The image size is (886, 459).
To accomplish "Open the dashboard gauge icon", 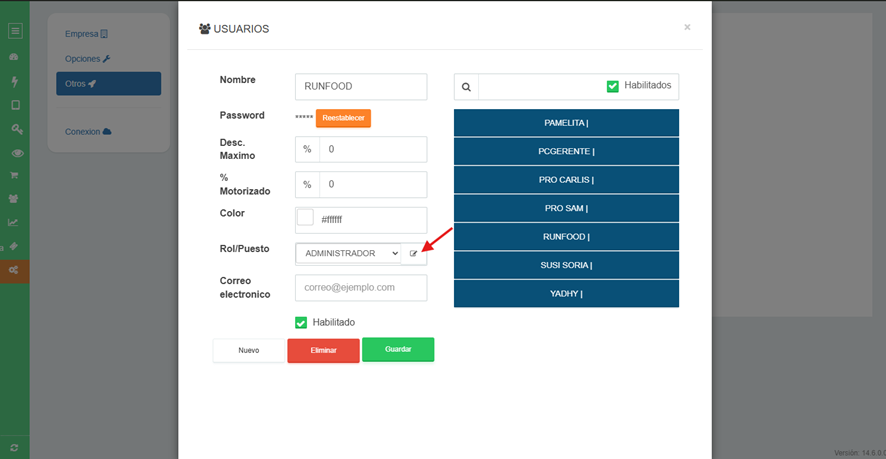I will pyautogui.click(x=15, y=58).
